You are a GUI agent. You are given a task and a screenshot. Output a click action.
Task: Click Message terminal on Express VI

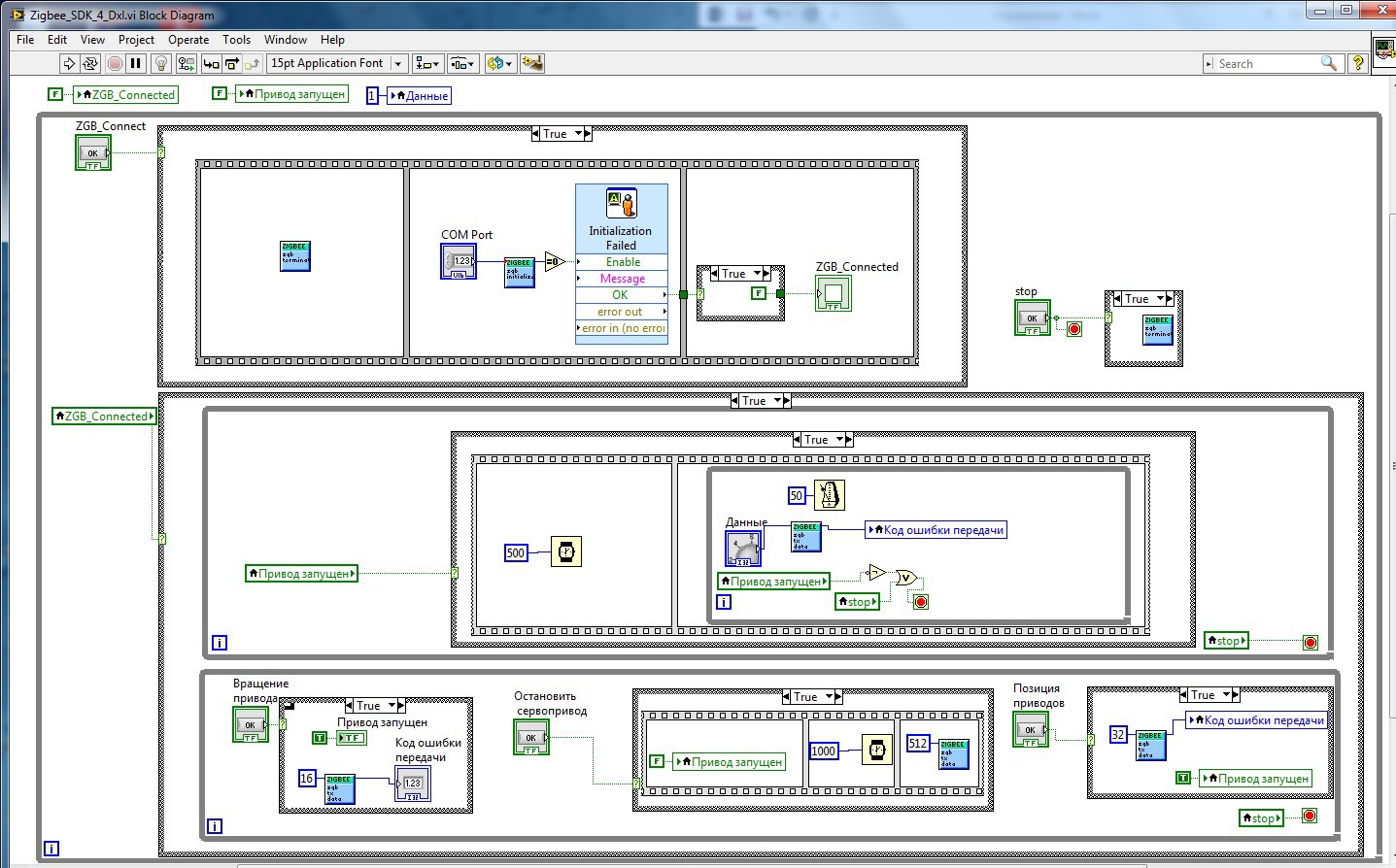(x=622, y=279)
